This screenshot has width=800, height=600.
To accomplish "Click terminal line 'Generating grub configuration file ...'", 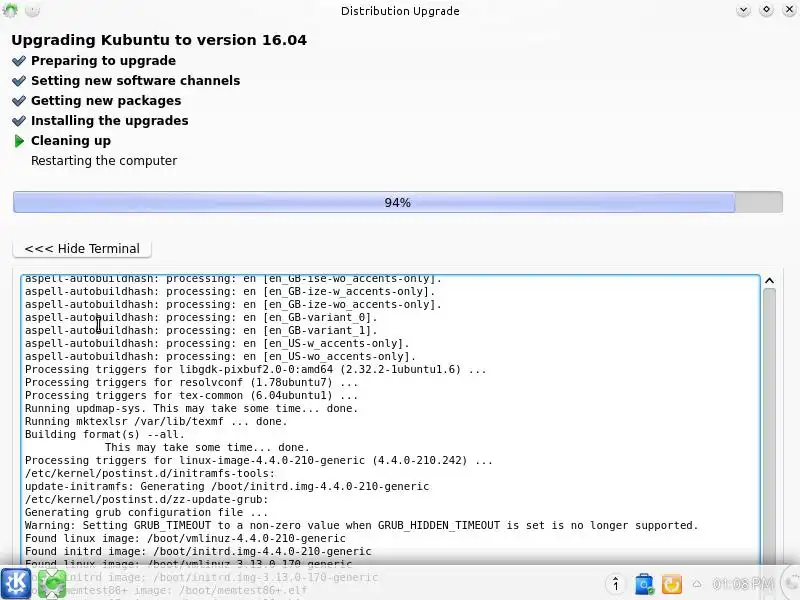I will tap(146, 512).
